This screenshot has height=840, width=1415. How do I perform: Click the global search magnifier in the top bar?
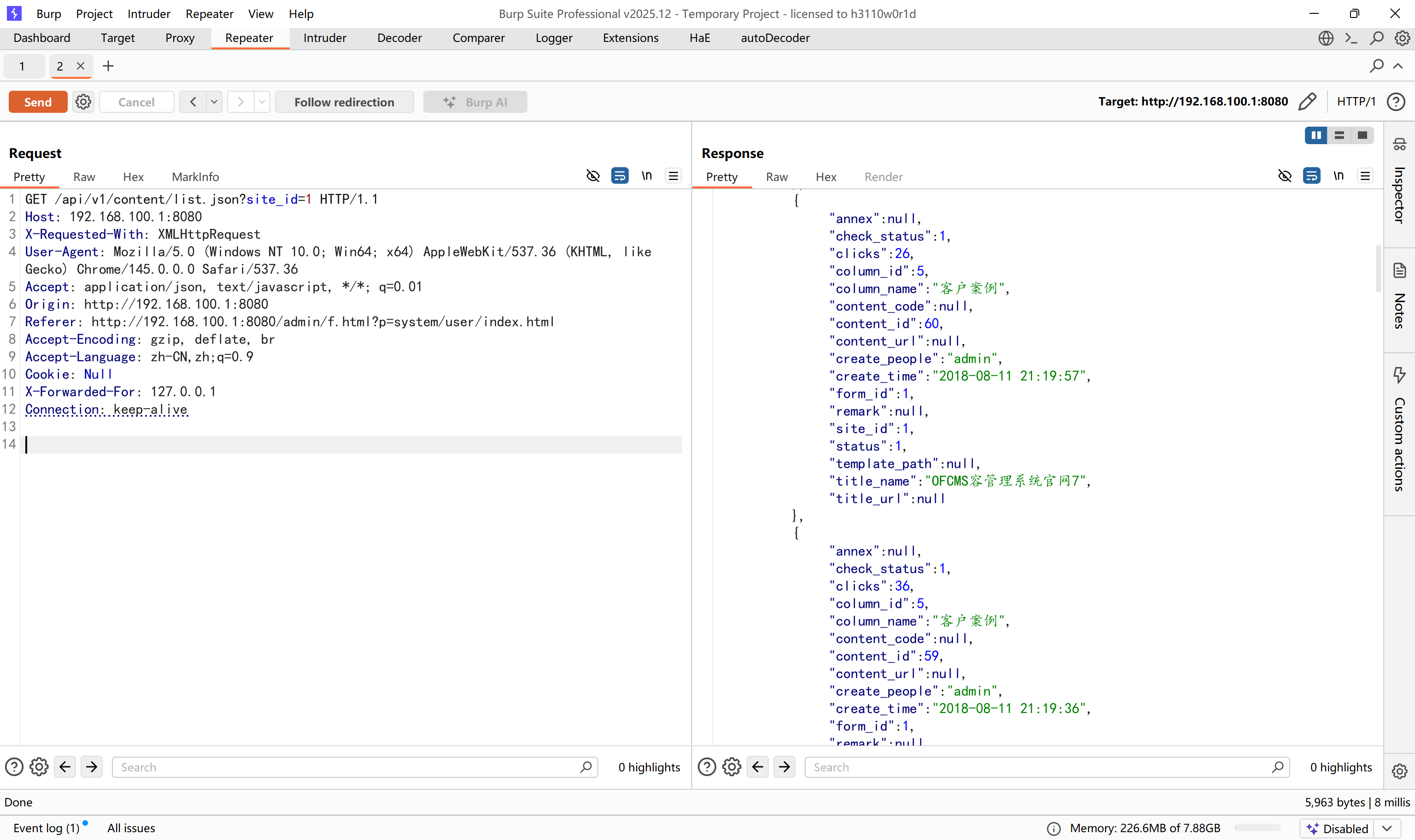pyautogui.click(x=1376, y=38)
